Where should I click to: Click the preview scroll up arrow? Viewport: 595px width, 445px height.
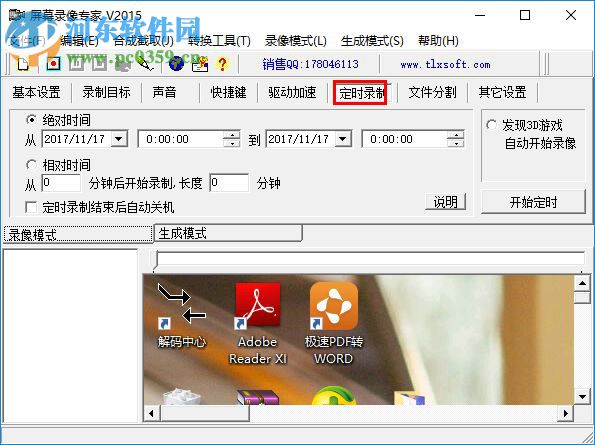[582, 283]
